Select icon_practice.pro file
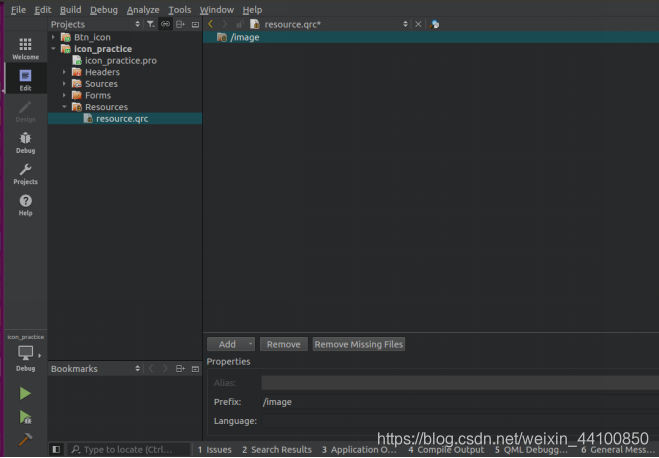This screenshot has height=458, width=659. pos(121,61)
